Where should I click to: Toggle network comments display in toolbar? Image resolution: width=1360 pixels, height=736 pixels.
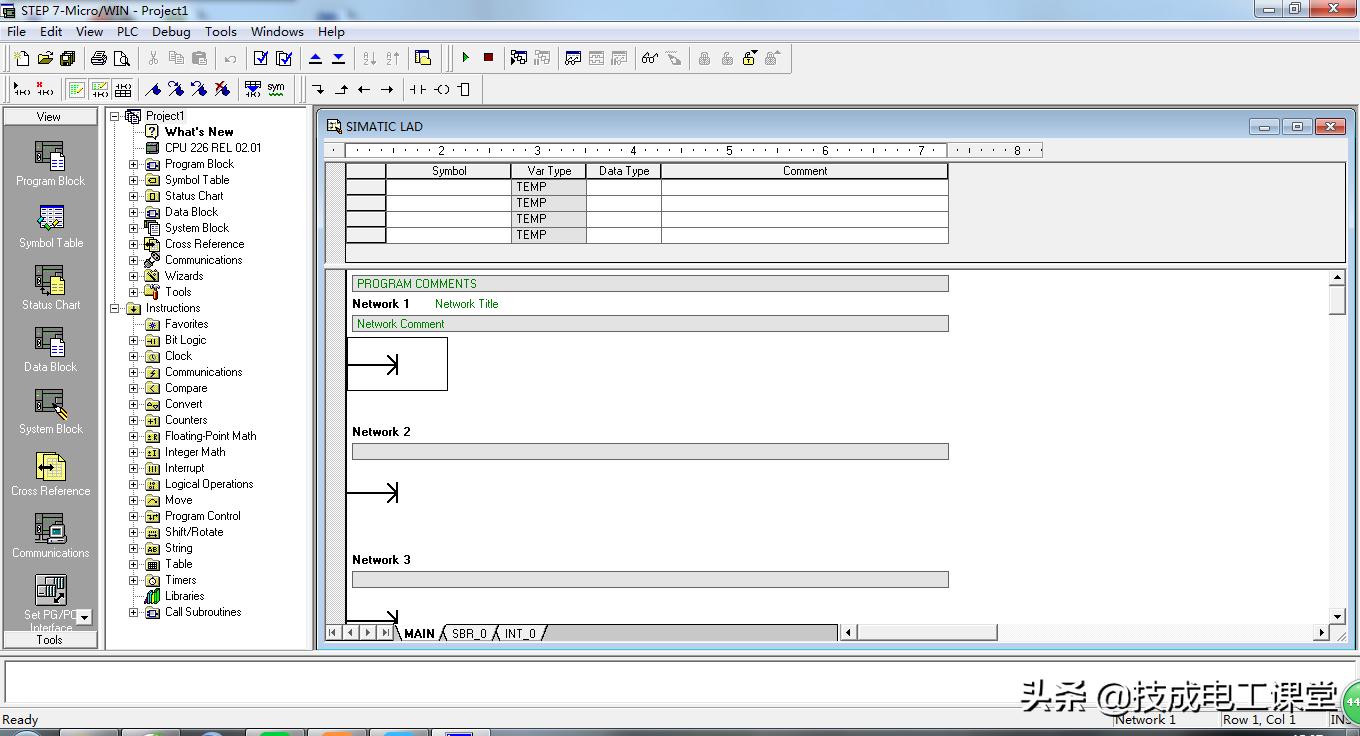(99, 89)
